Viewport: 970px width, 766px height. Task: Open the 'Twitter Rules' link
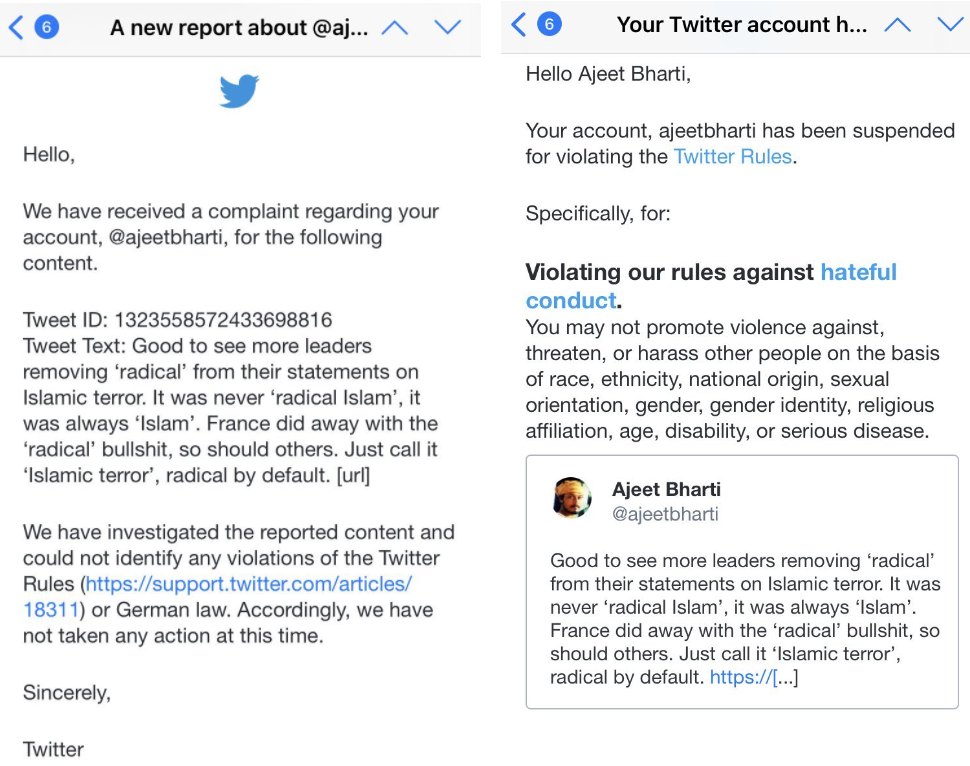click(x=733, y=156)
